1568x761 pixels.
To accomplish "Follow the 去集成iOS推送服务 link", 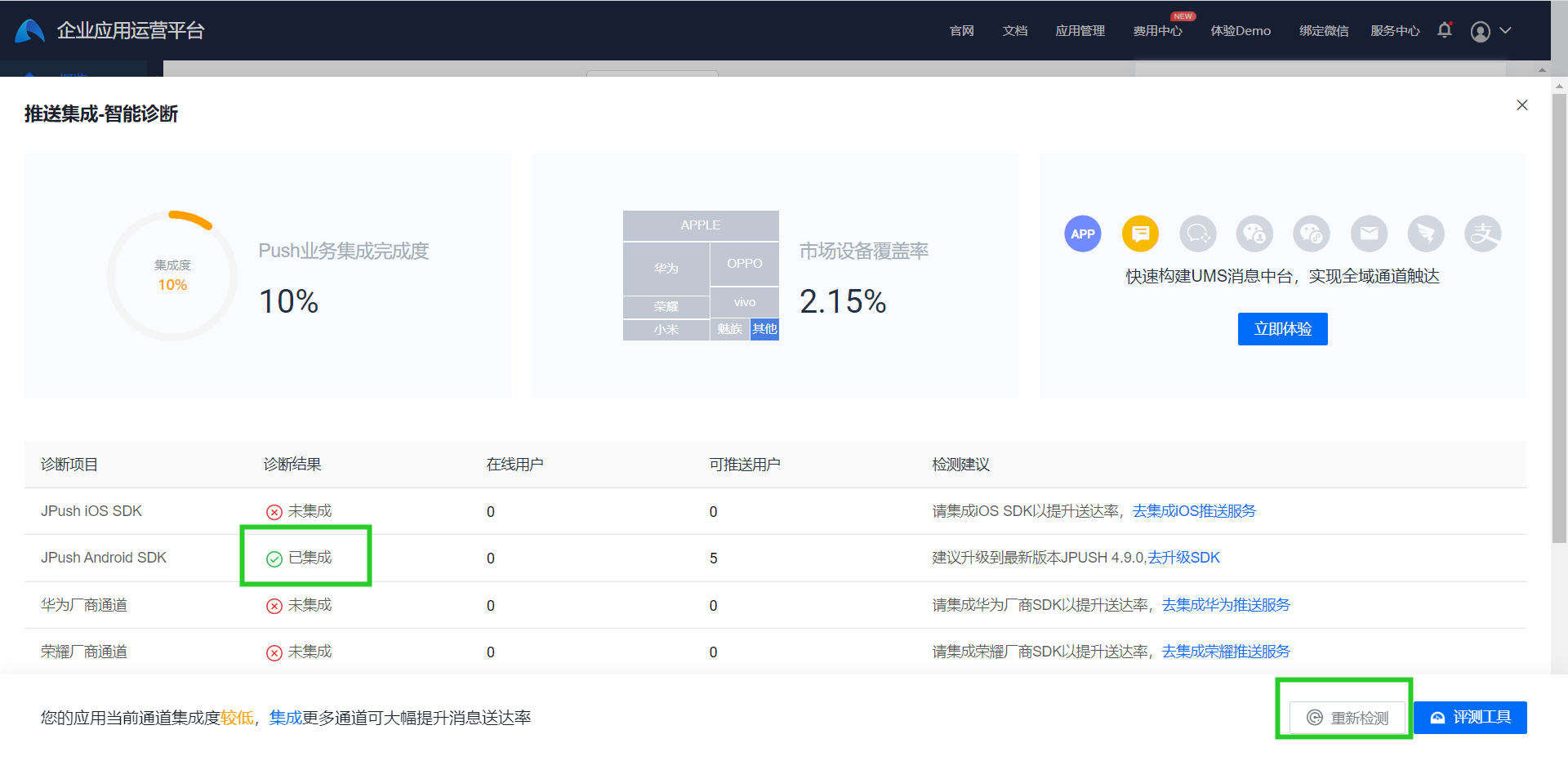I will (x=1194, y=511).
